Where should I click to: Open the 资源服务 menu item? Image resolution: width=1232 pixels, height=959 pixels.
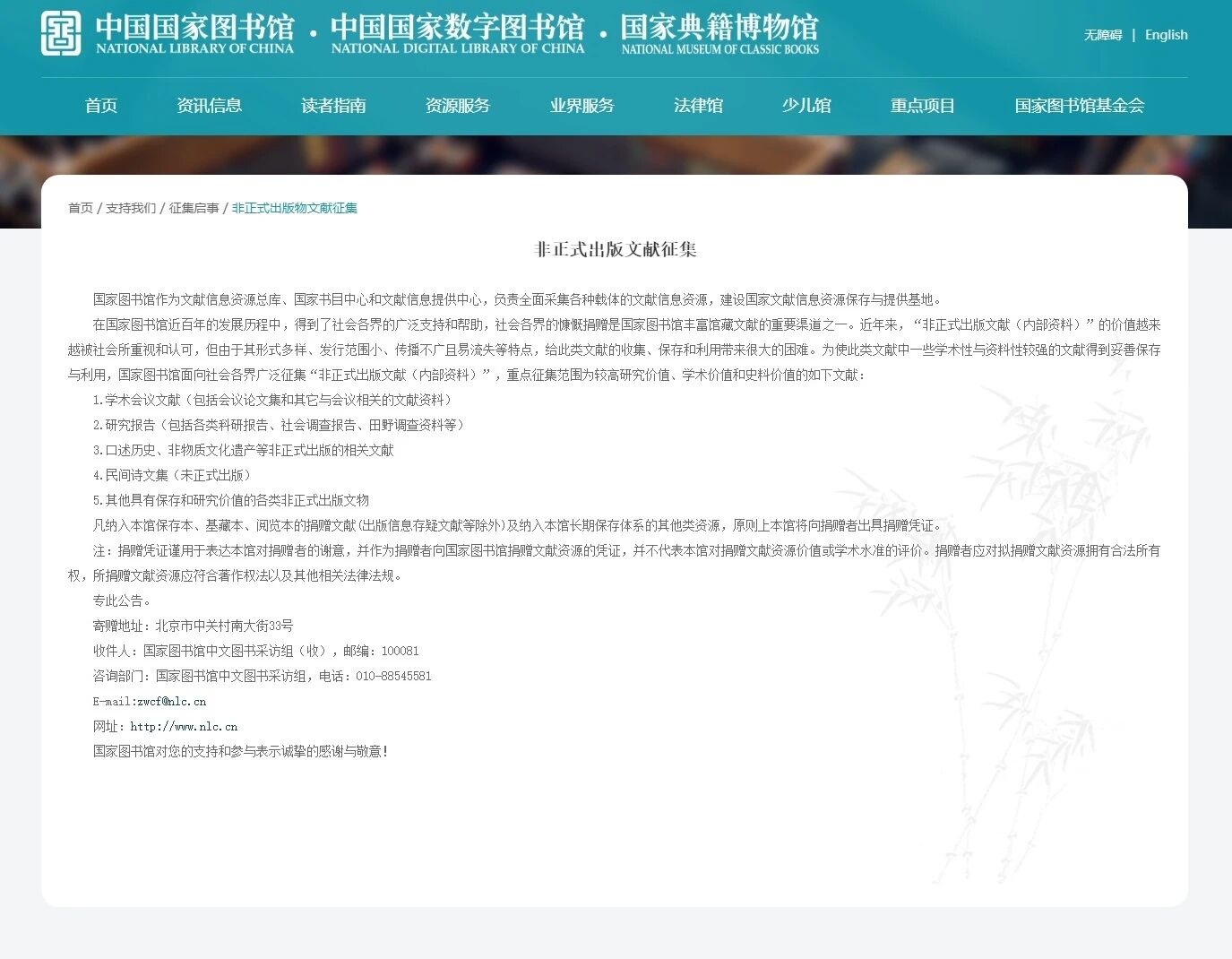point(458,106)
